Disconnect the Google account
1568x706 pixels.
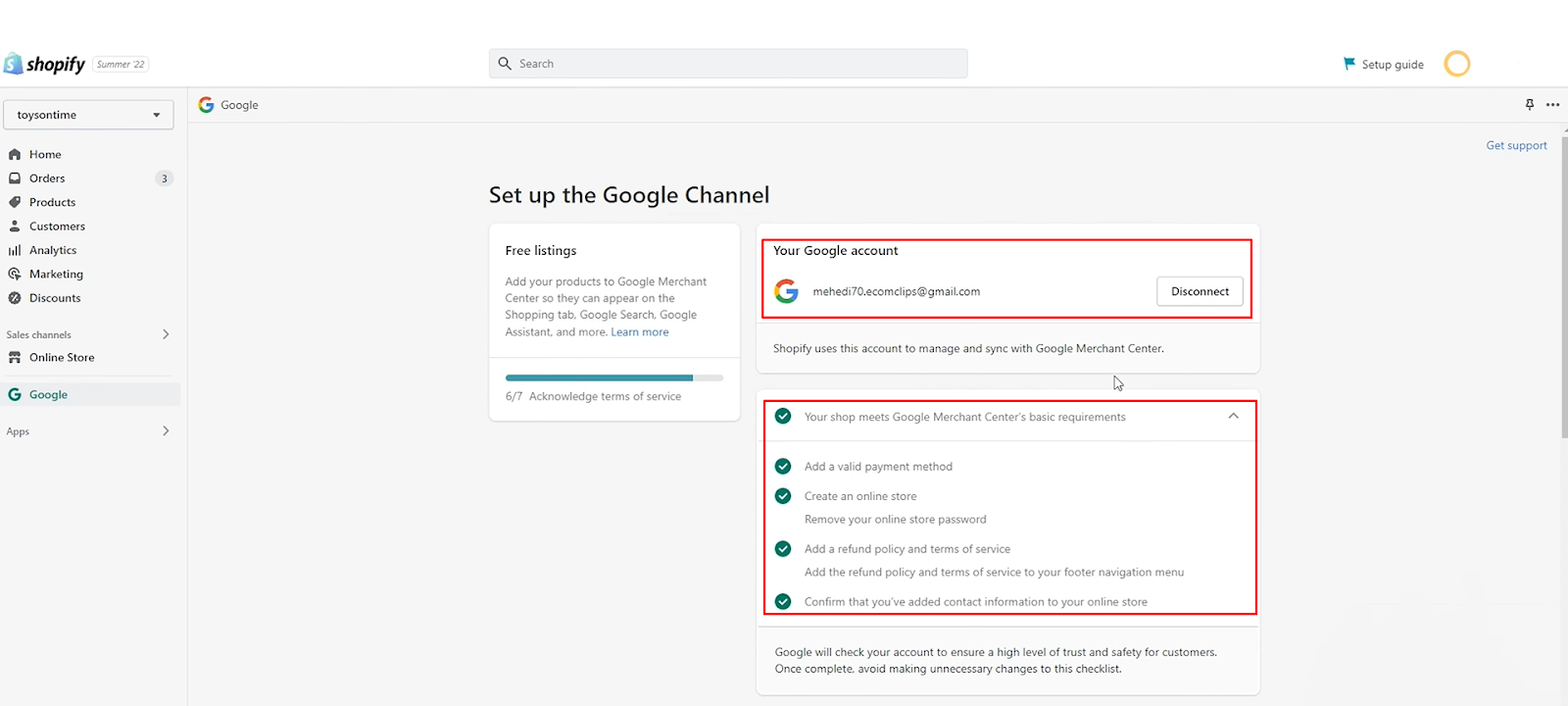click(x=1200, y=291)
